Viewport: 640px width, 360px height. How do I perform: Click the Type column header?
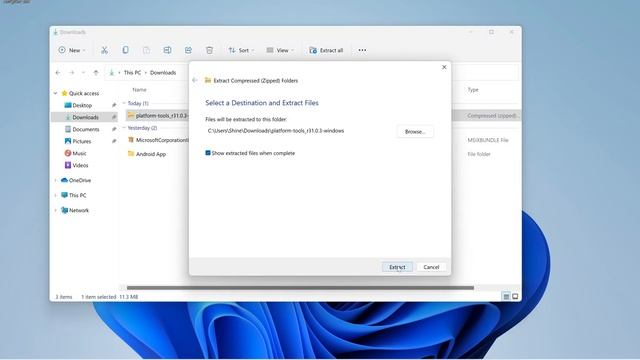(x=473, y=89)
